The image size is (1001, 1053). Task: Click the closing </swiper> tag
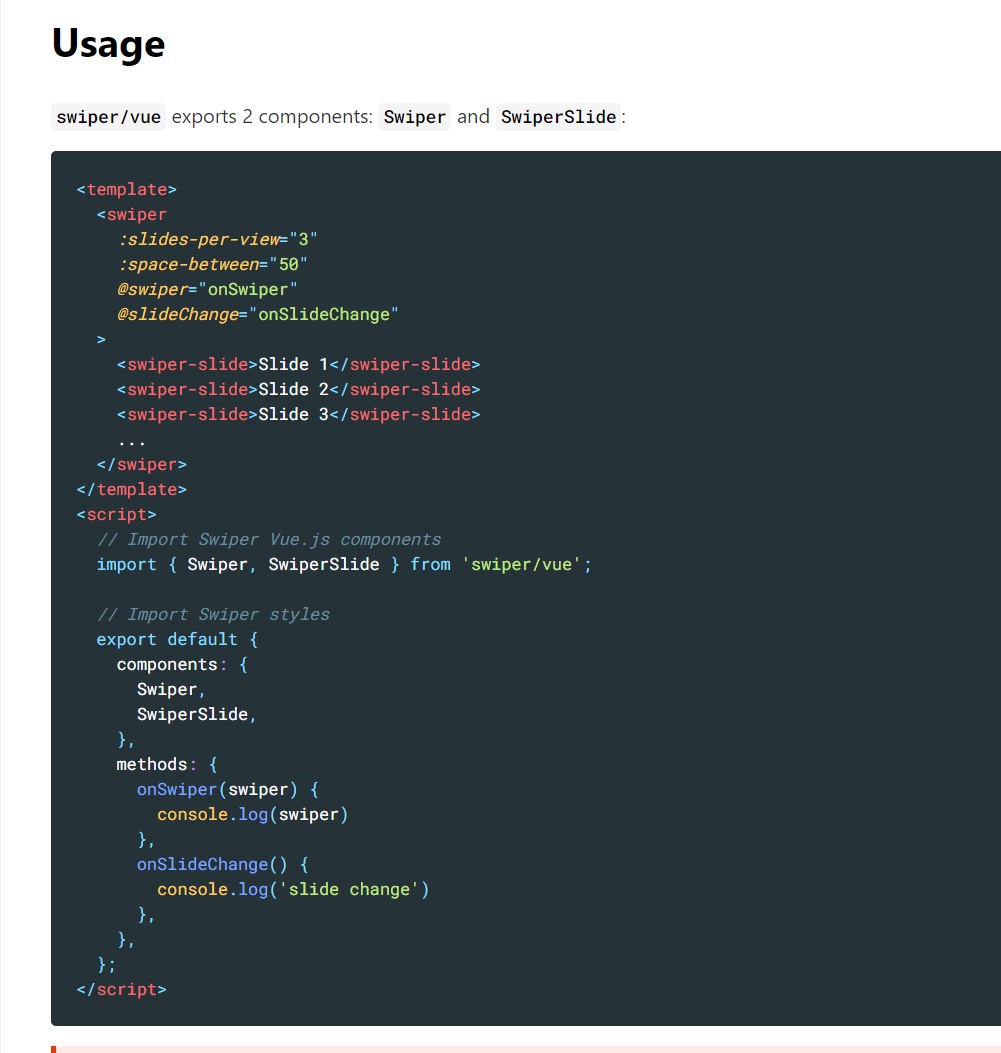(142, 464)
